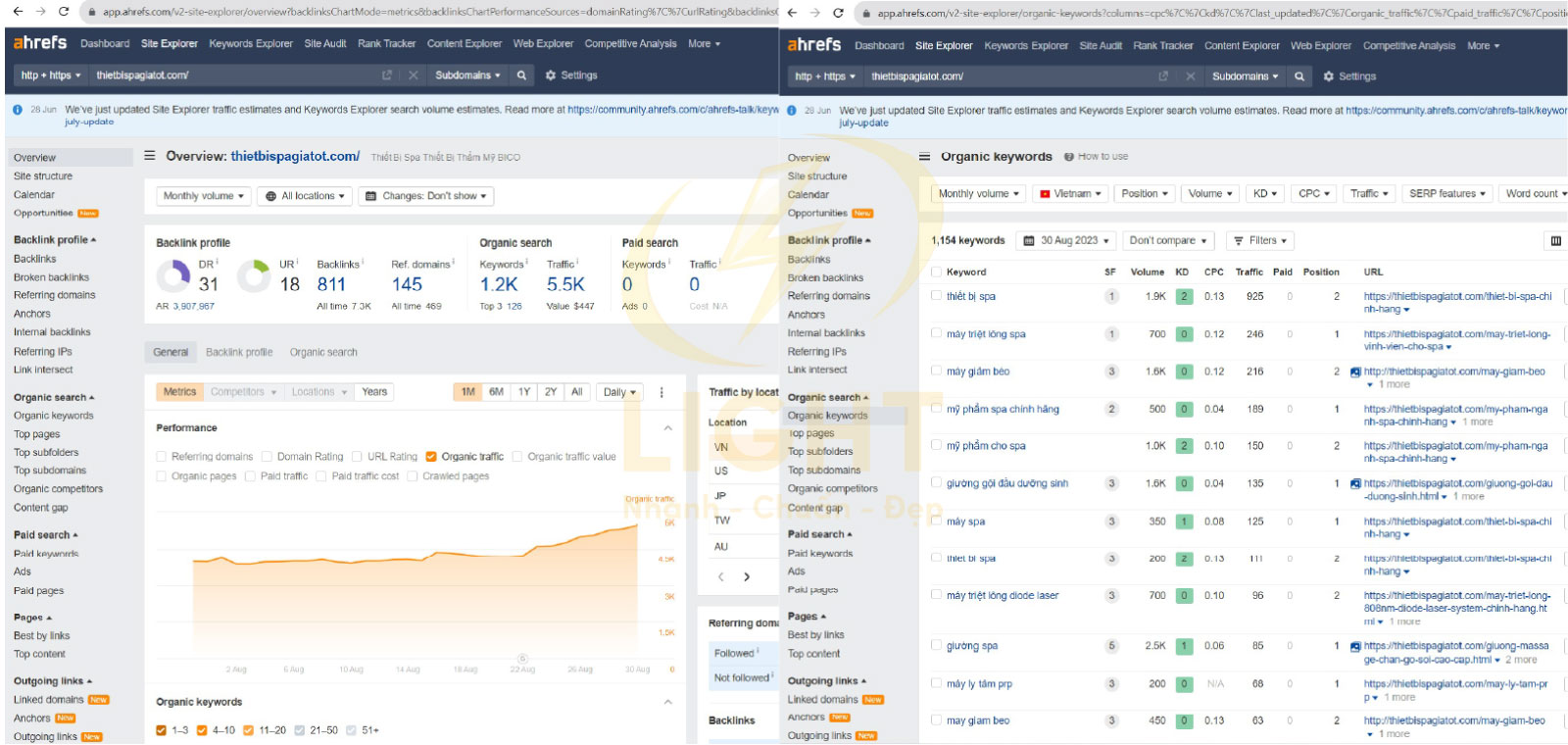Toggle the hamburger menu beside Organic keywords heading
Screen dimensions: 1568x745
coord(924,157)
